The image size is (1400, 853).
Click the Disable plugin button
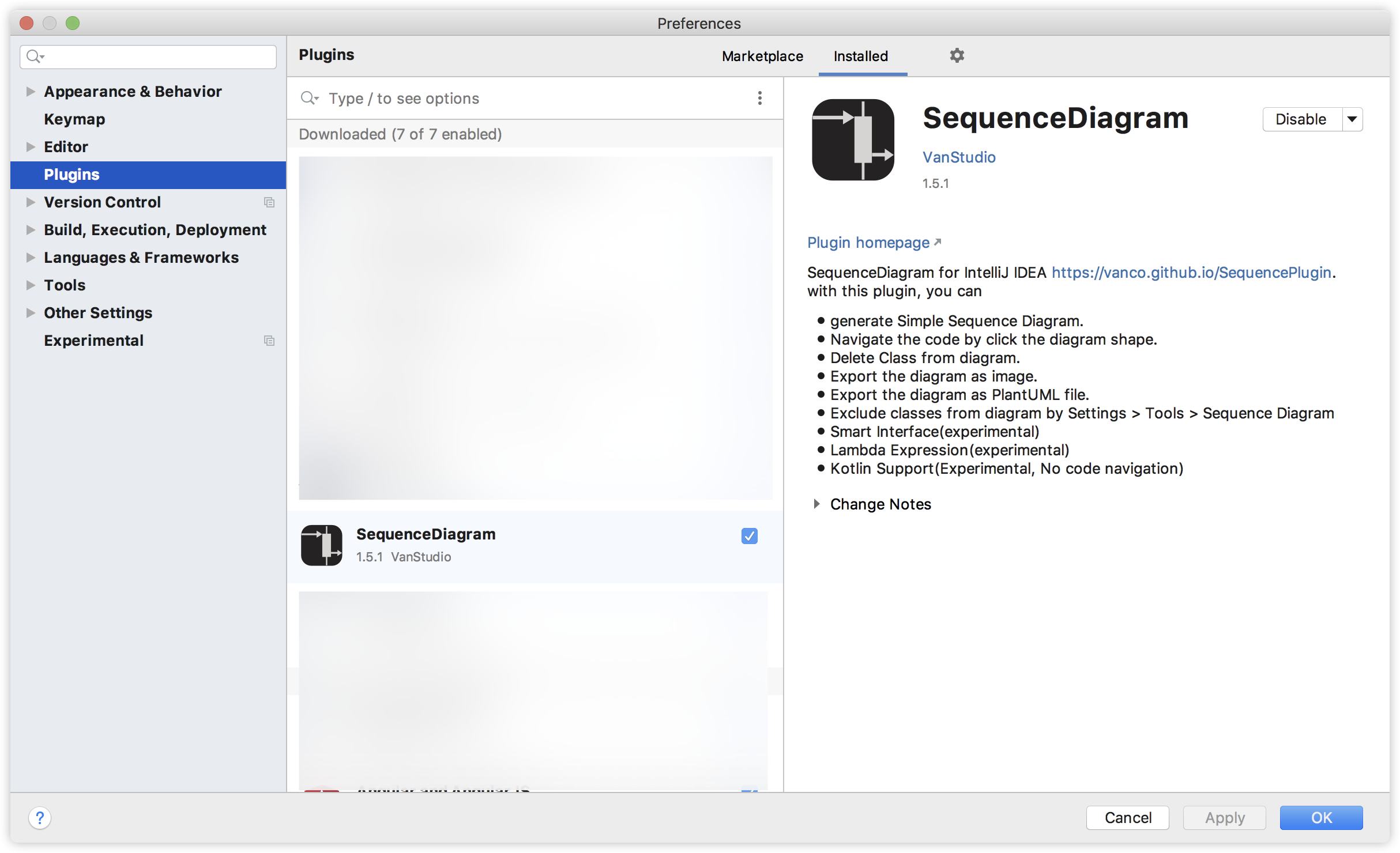coord(1301,119)
